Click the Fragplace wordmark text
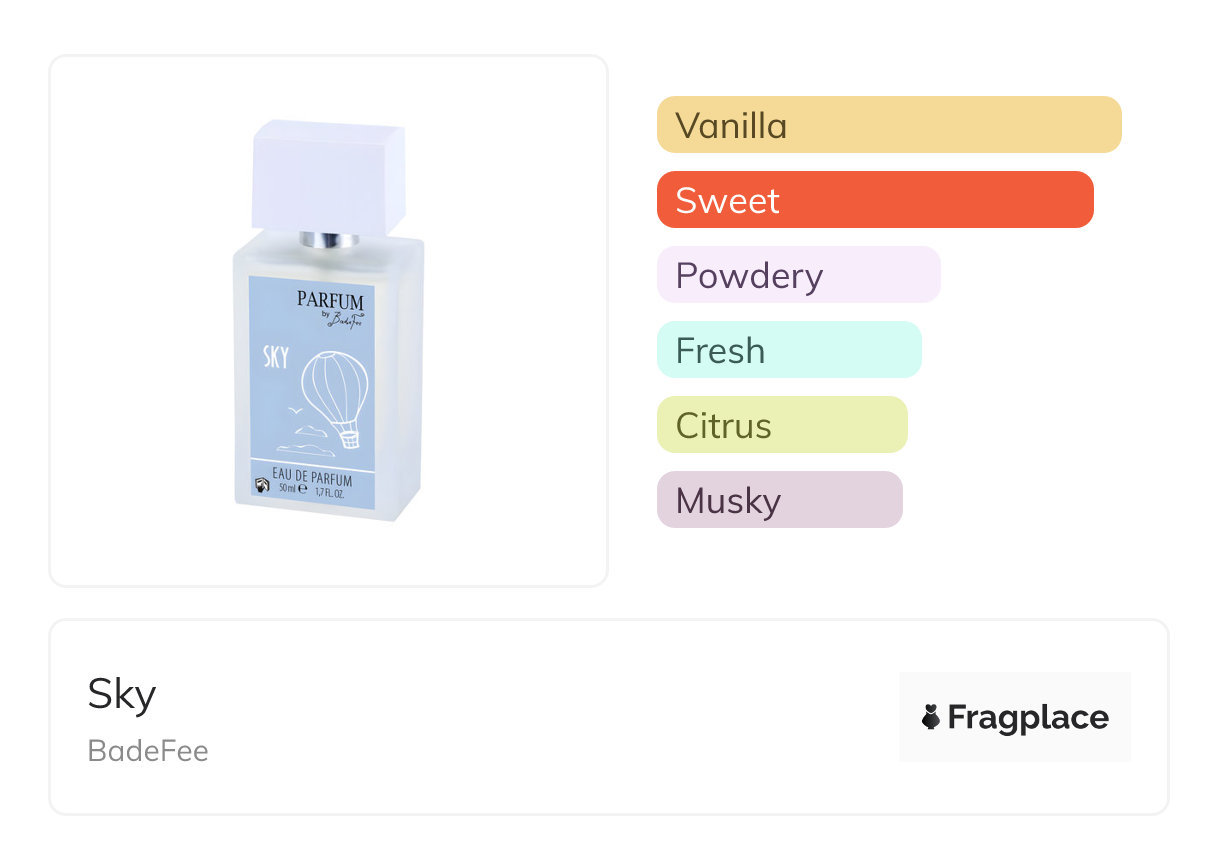Screen dimensions: 1218x864 (1028, 717)
